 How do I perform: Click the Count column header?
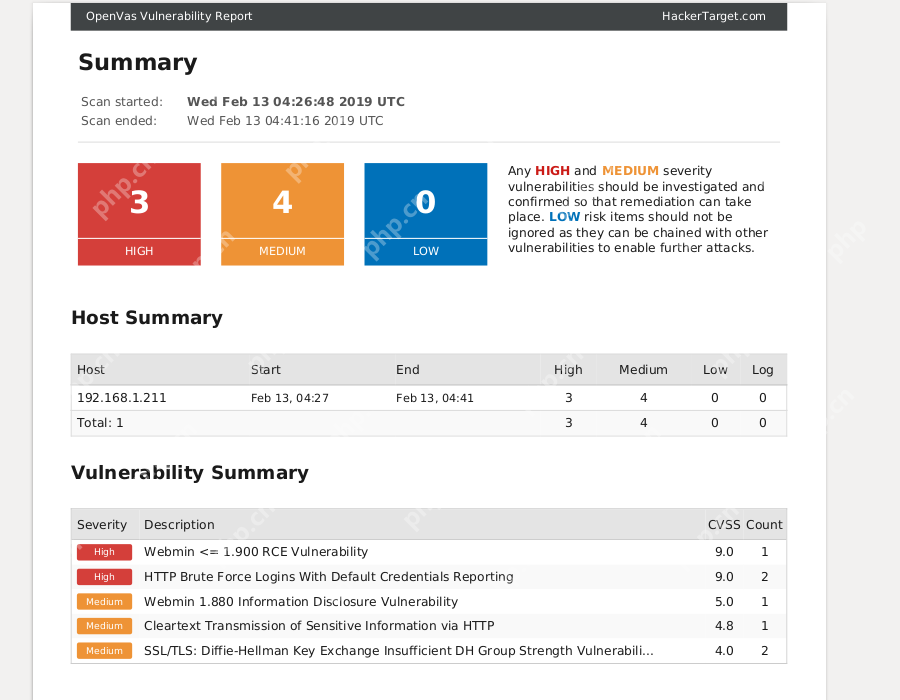tap(764, 525)
